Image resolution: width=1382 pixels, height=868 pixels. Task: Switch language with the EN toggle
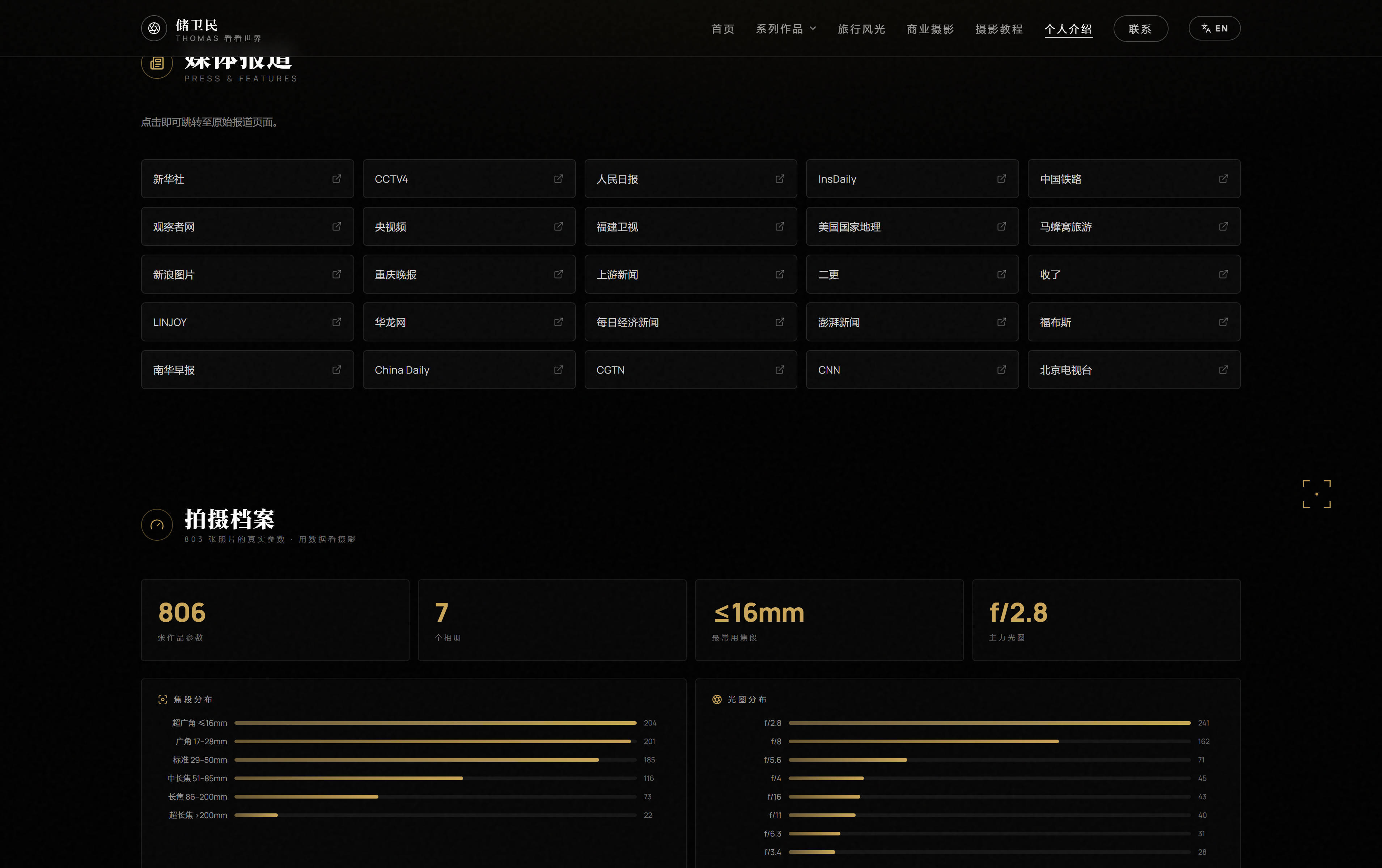[x=1214, y=29]
